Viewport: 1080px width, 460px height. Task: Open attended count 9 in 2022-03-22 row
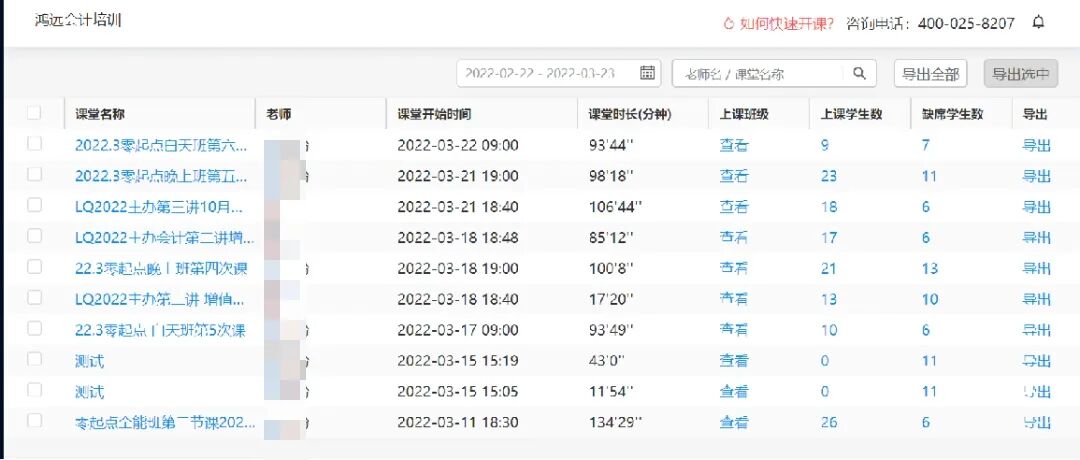click(824, 145)
